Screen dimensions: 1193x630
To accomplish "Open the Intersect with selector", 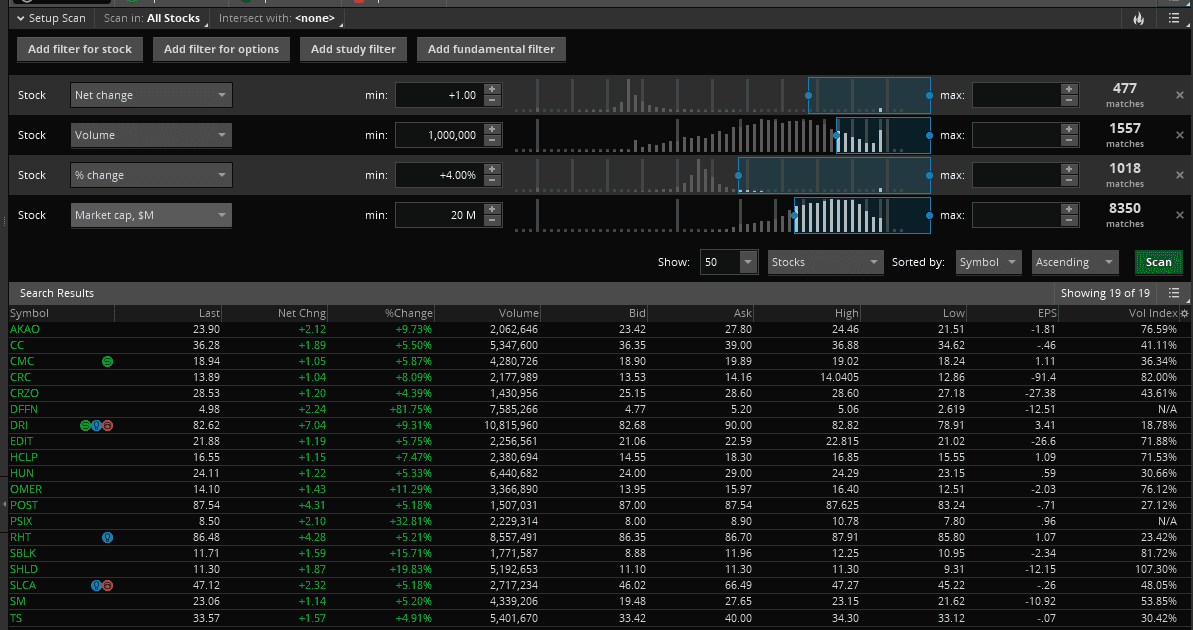I will (x=280, y=18).
